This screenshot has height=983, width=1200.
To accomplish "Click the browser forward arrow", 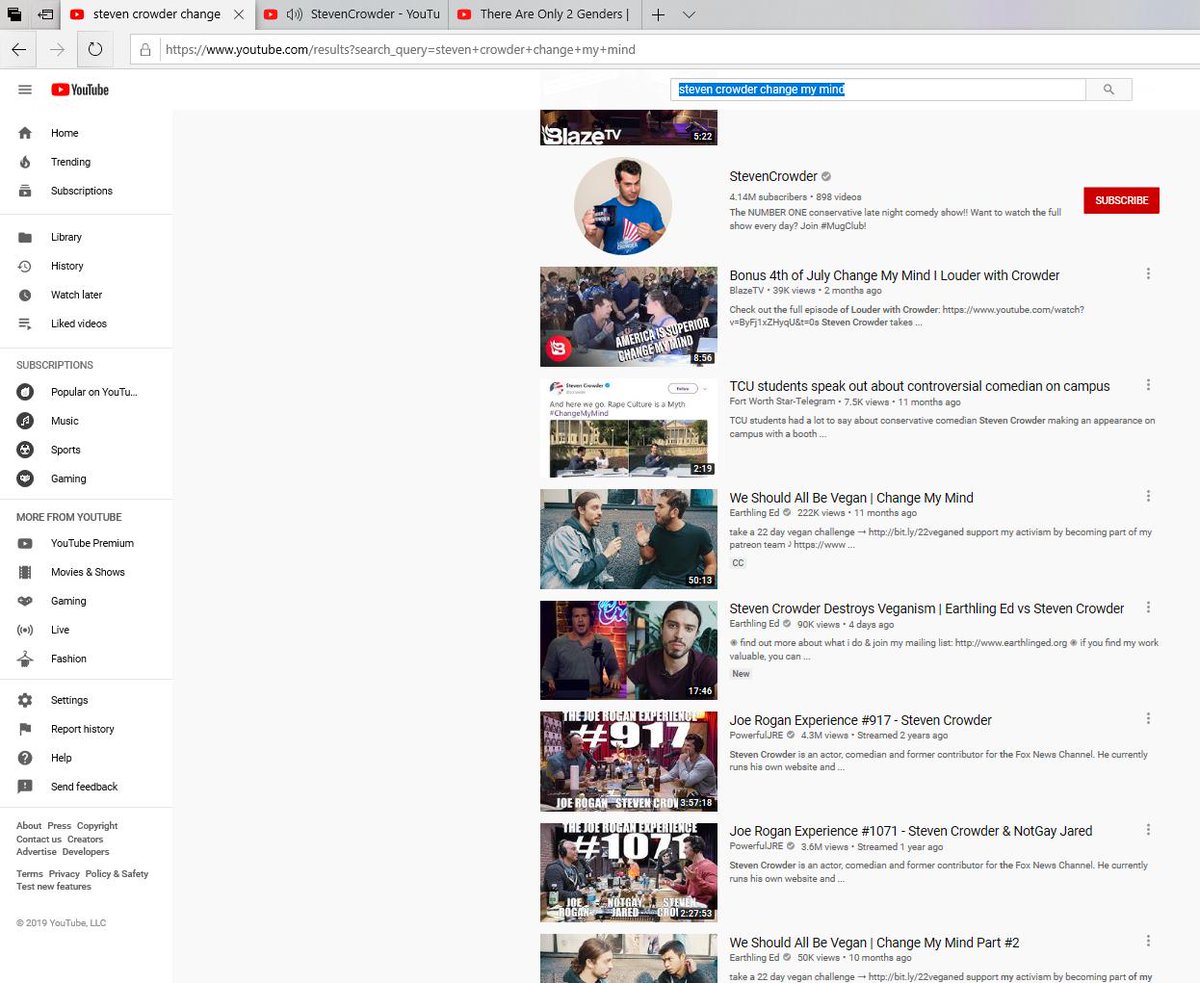I will point(58,49).
